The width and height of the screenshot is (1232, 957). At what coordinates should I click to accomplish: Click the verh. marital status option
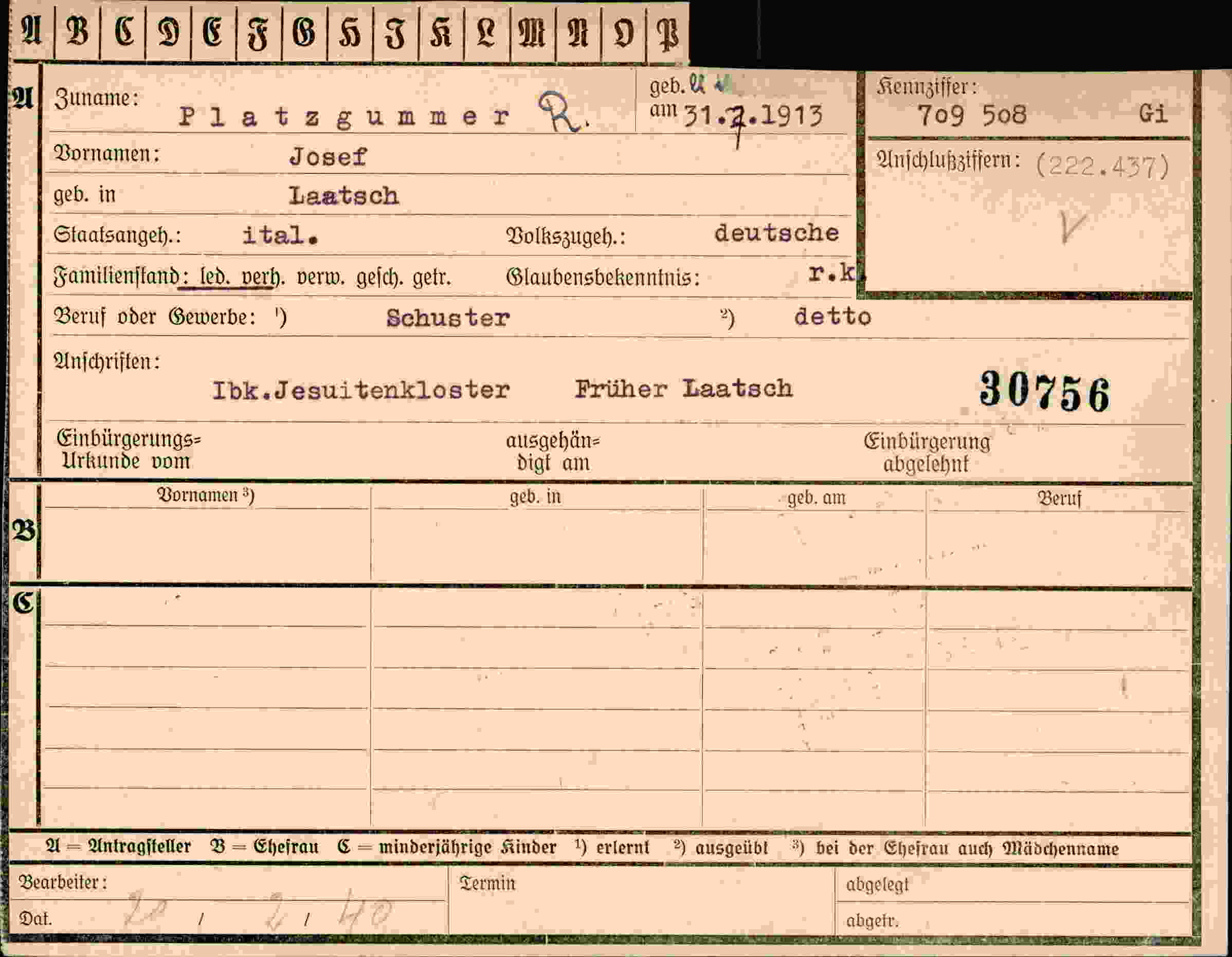(x=261, y=277)
